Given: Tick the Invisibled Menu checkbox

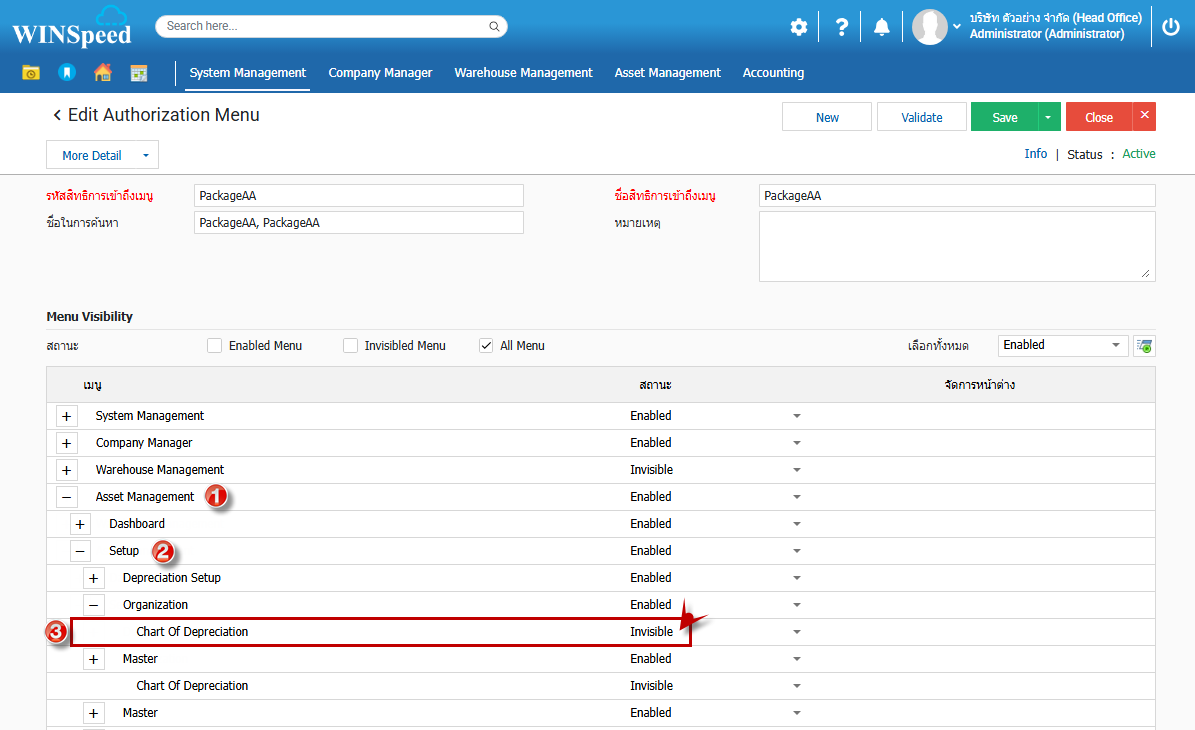Looking at the screenshot, I should pyautogui.click(x=350, y=346).
